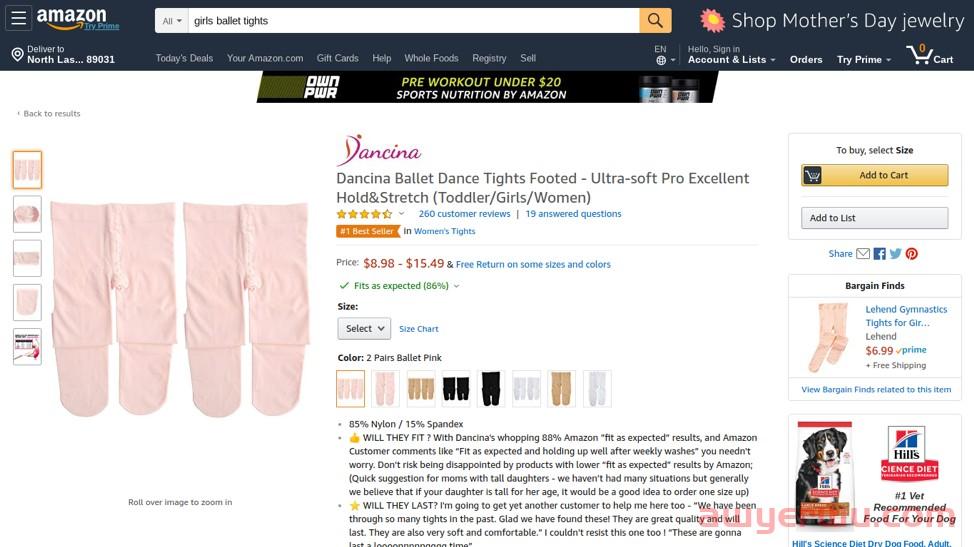Image resolution: width=974 pixels, height=547 pixels.
Task: Choose the tan two-pair color swatch
Action: tap(421, 389)
